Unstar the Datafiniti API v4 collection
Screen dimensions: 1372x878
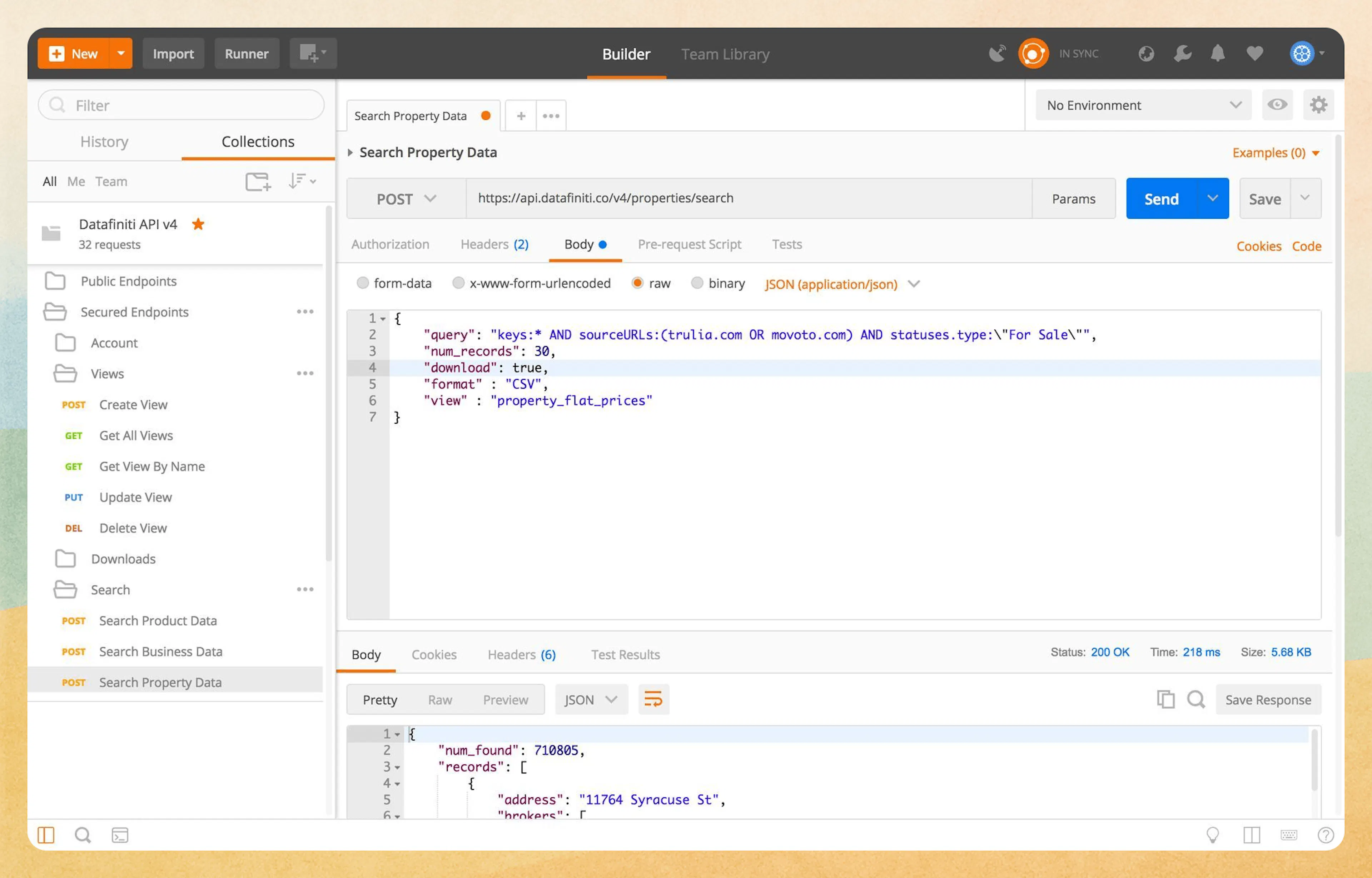[x=198, y=224]
